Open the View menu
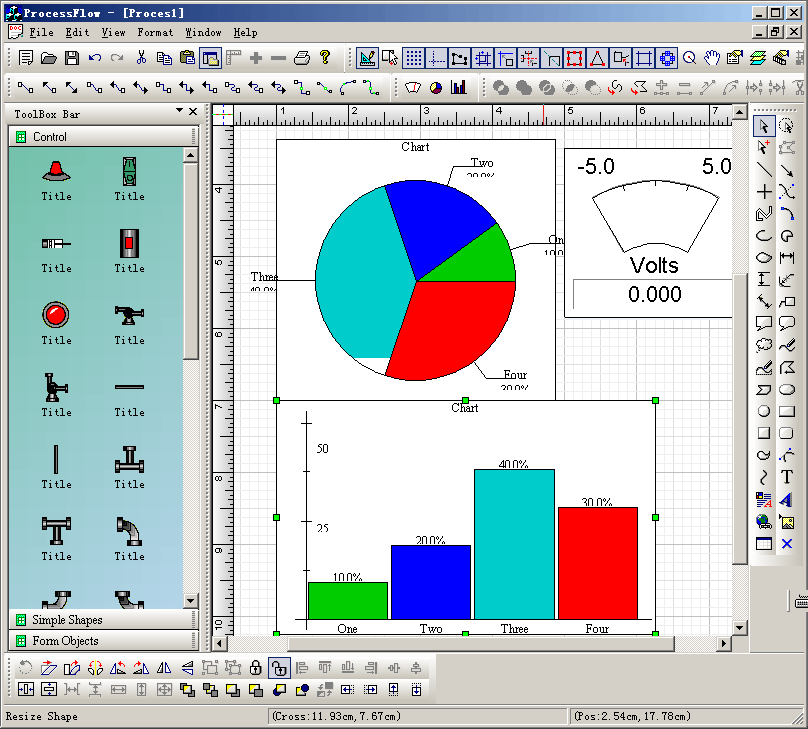The image size is (808, 729). tap(113, 32)
